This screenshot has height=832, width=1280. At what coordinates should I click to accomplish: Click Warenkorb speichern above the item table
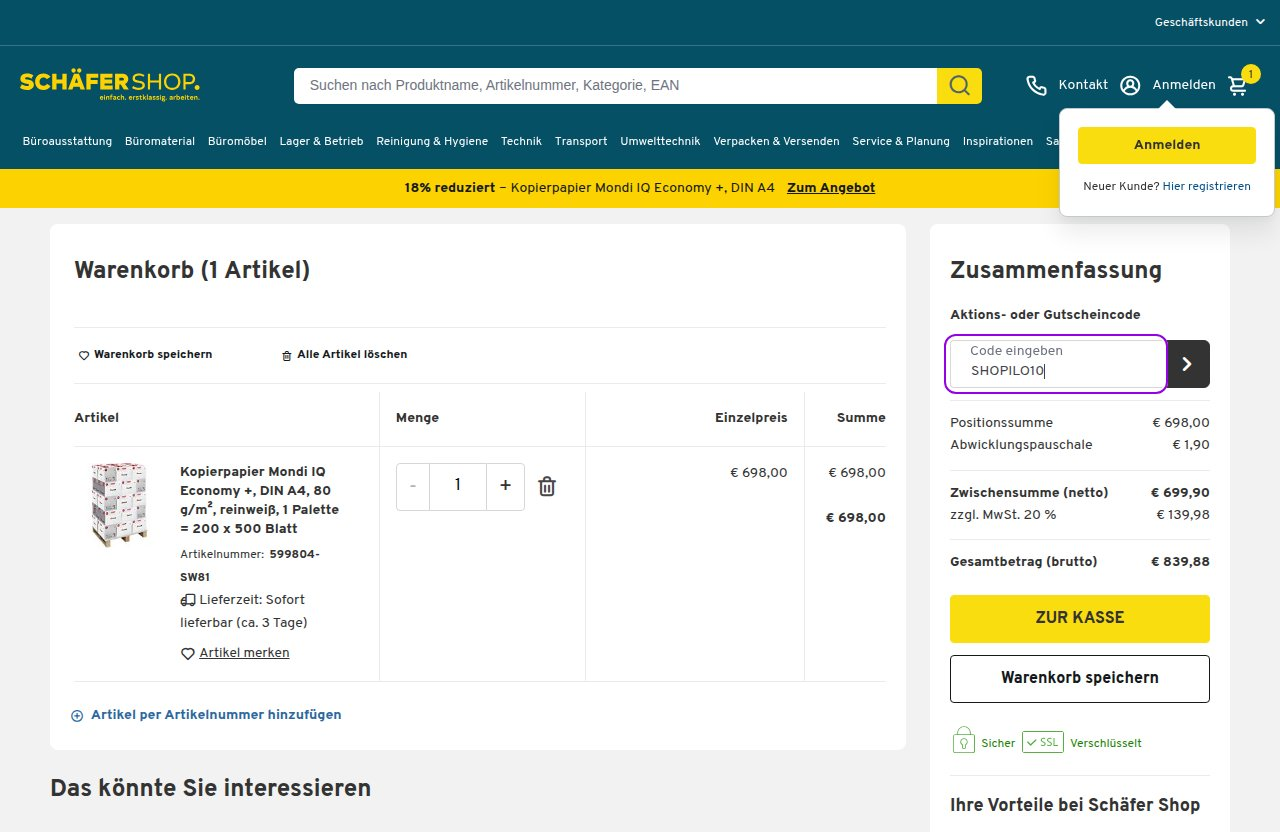pyautogui.click(x=153, y=355)
